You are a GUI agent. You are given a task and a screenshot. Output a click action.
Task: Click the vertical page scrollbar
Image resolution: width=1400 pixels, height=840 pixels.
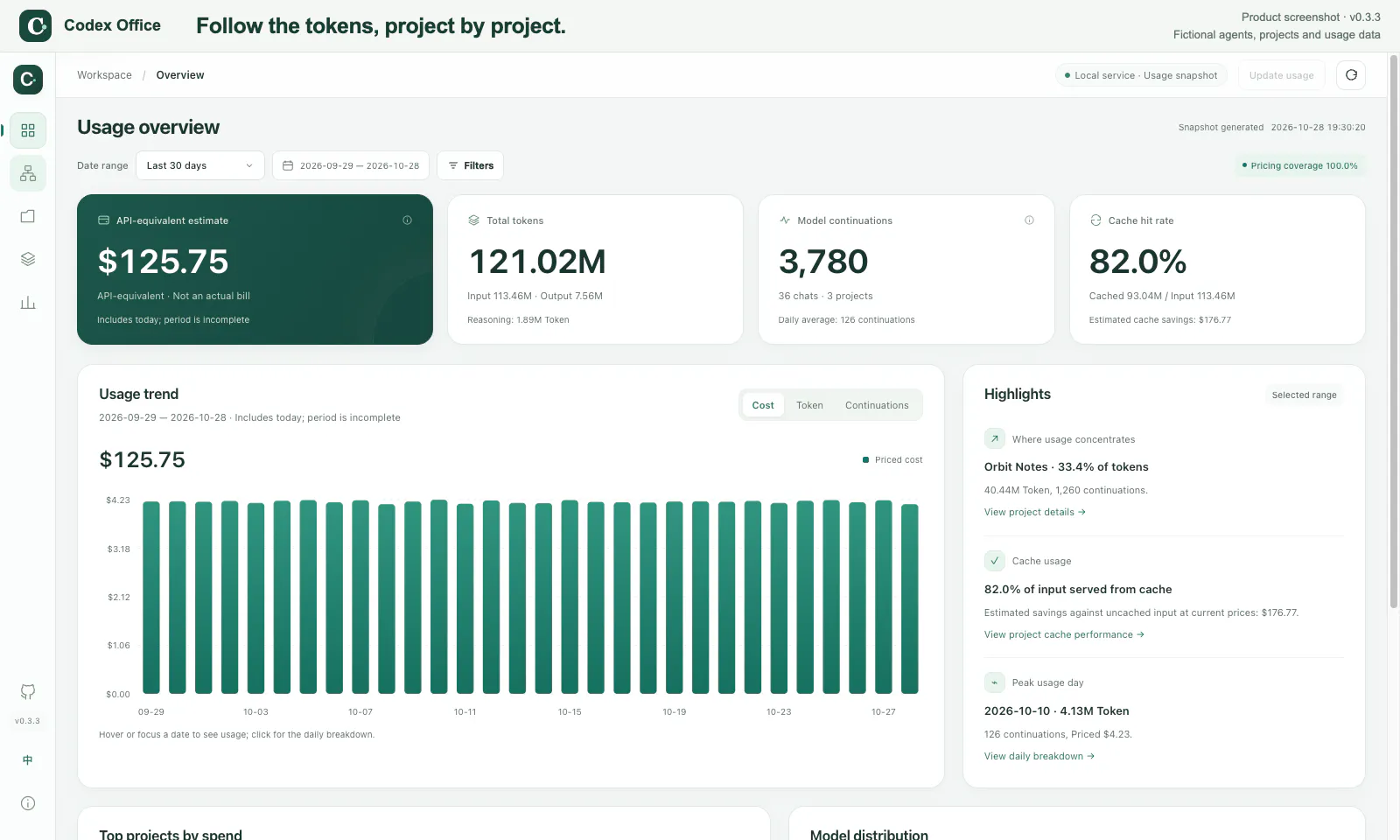pyautogui.click(x=1394, y=332)
